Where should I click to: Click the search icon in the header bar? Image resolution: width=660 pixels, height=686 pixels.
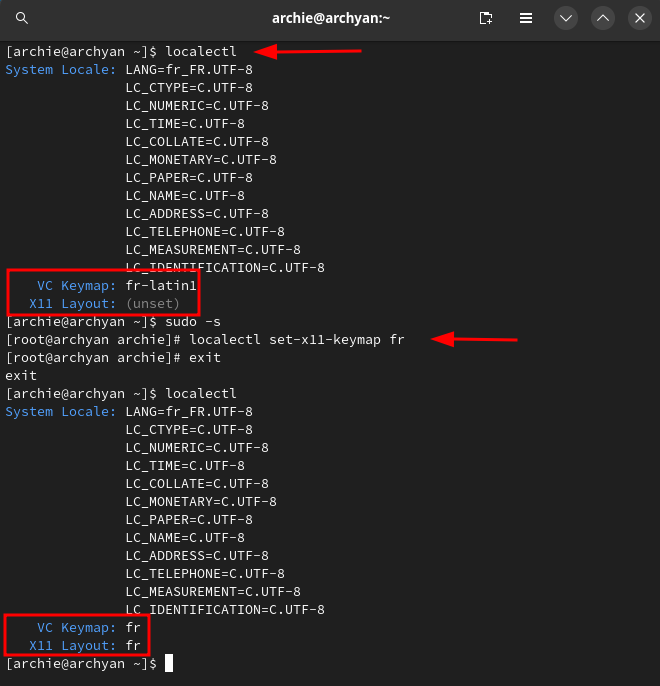tap(22, 18)
